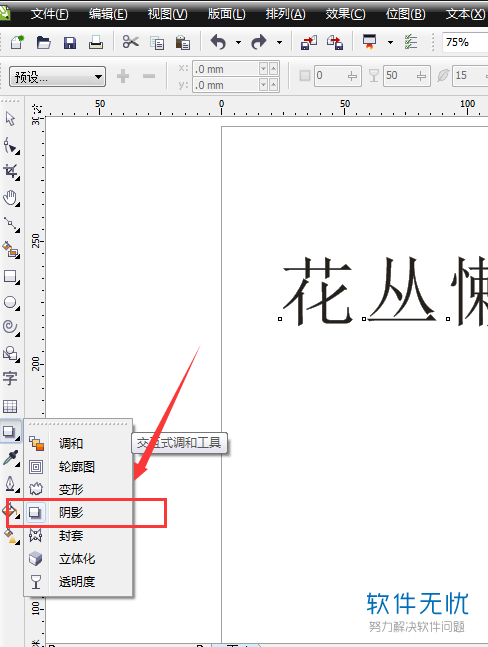The width and height of the screenshot is (488, 647).
Task: Open 排列(A) menu
Action: click(285, 14)
